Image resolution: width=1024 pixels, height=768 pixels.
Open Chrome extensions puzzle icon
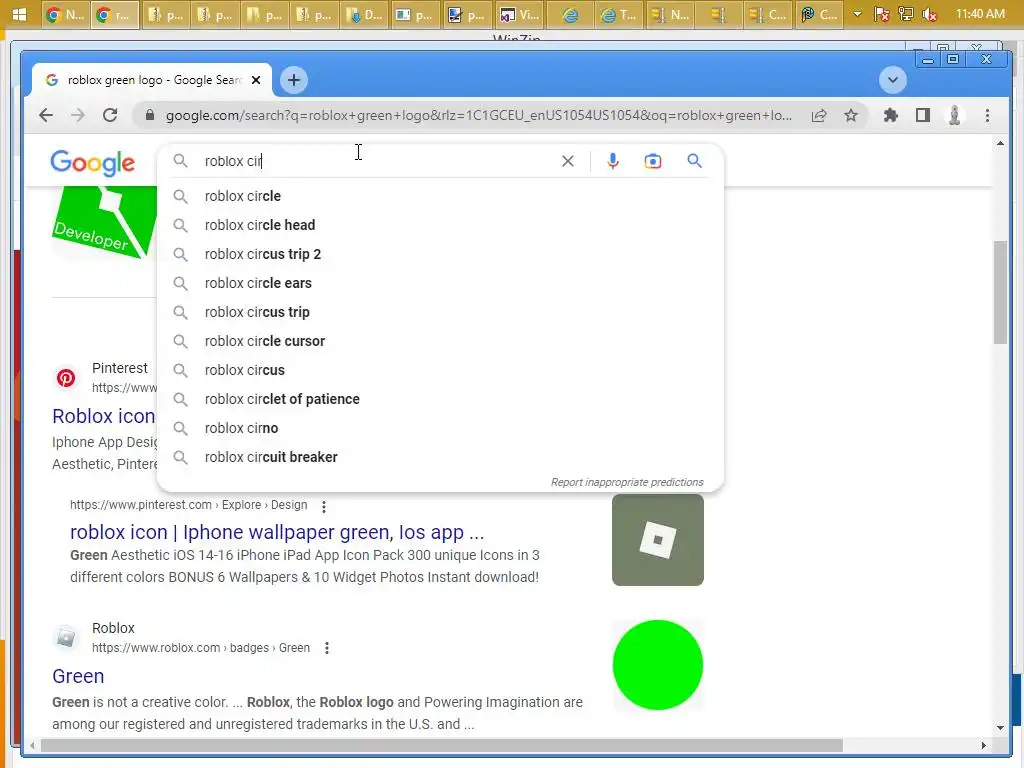(x=890, y=116)
